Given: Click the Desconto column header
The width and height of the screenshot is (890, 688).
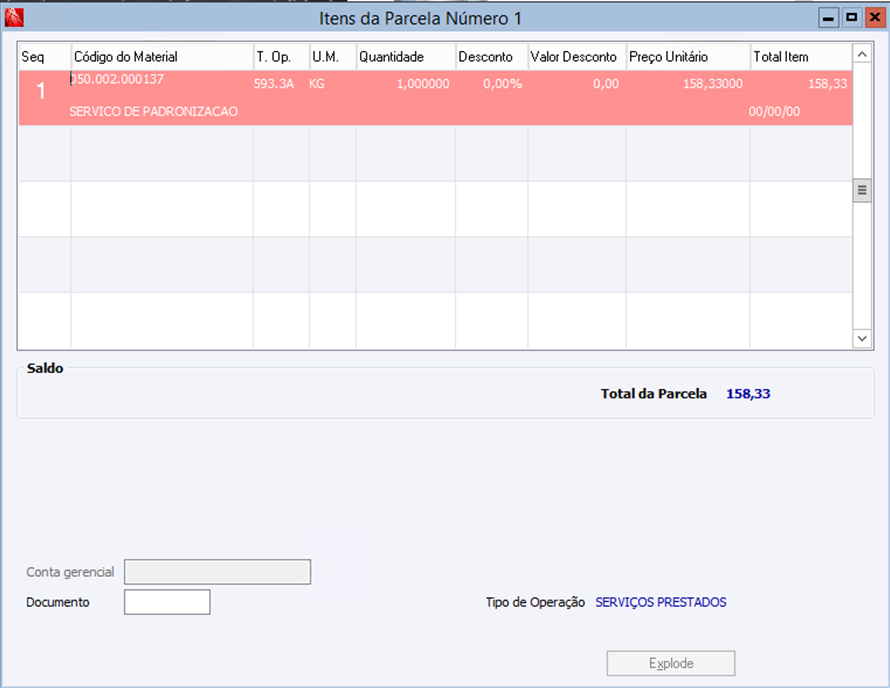Looking at the screenshot, I should 492,57.
